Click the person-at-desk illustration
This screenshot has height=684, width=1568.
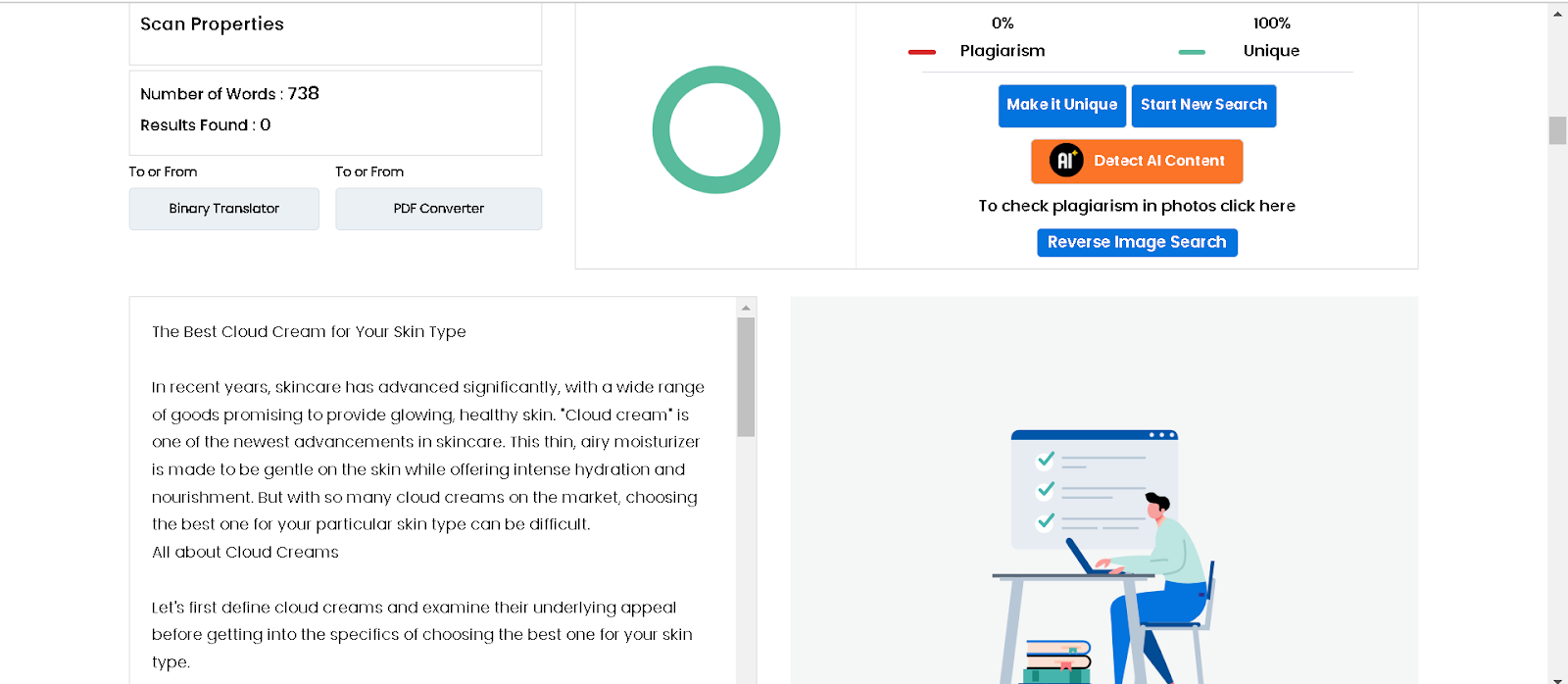[1104, 557]
